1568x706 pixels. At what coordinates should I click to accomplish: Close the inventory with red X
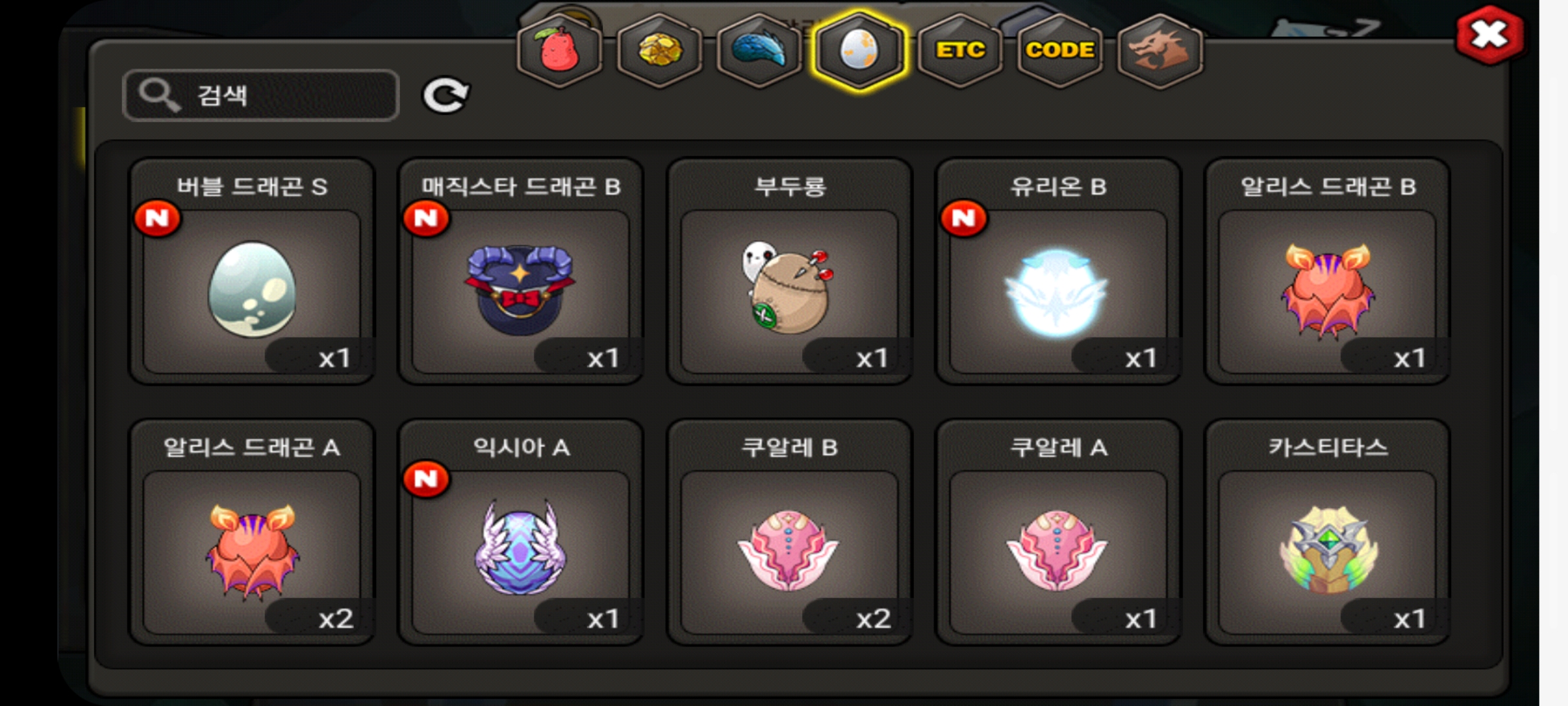point(1490,35)
